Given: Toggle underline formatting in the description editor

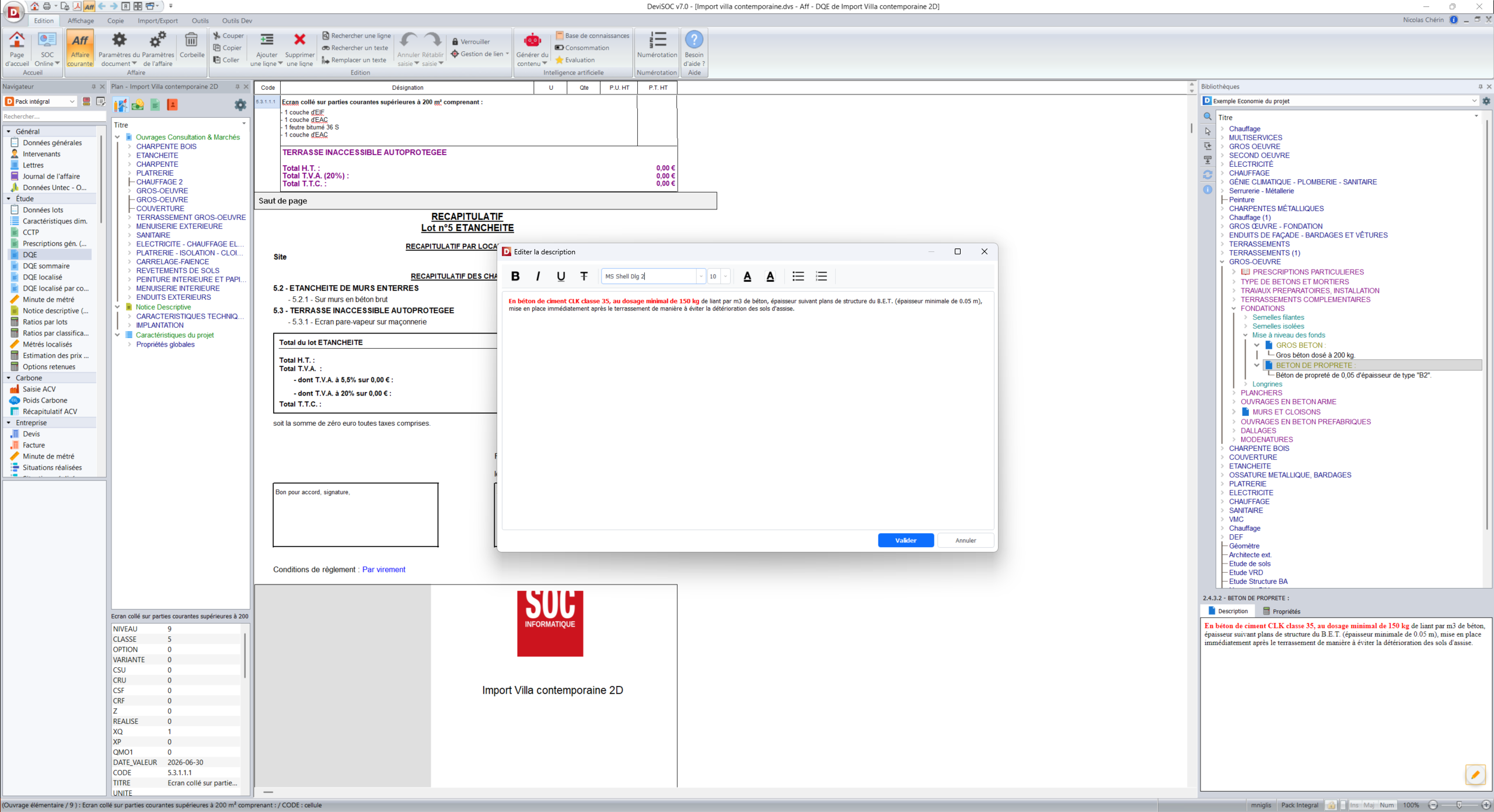Looking at the screenshot, I should click(x=561, y=276).
